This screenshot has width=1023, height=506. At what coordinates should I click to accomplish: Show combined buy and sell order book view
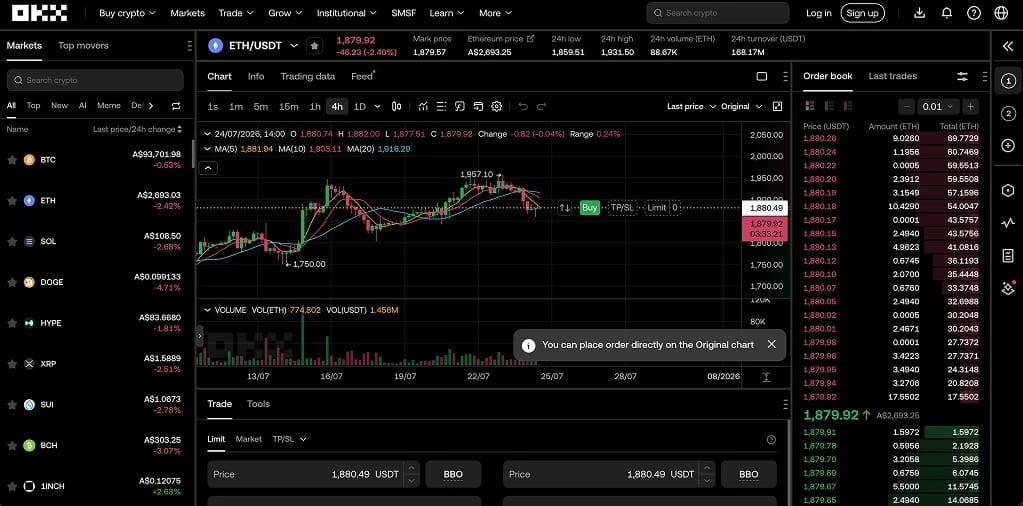tap(810, 106)
